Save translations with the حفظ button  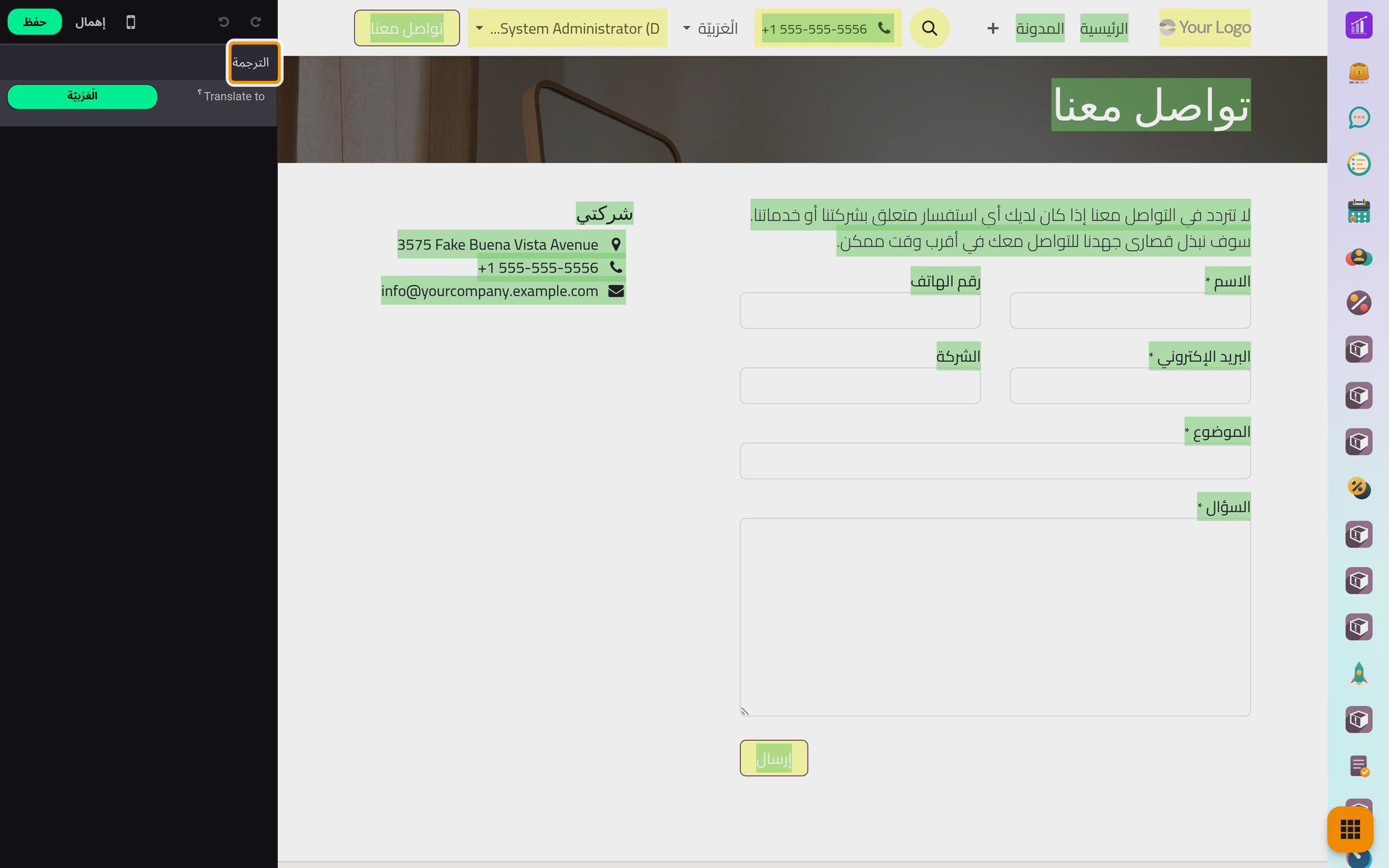tap(35, 22)
